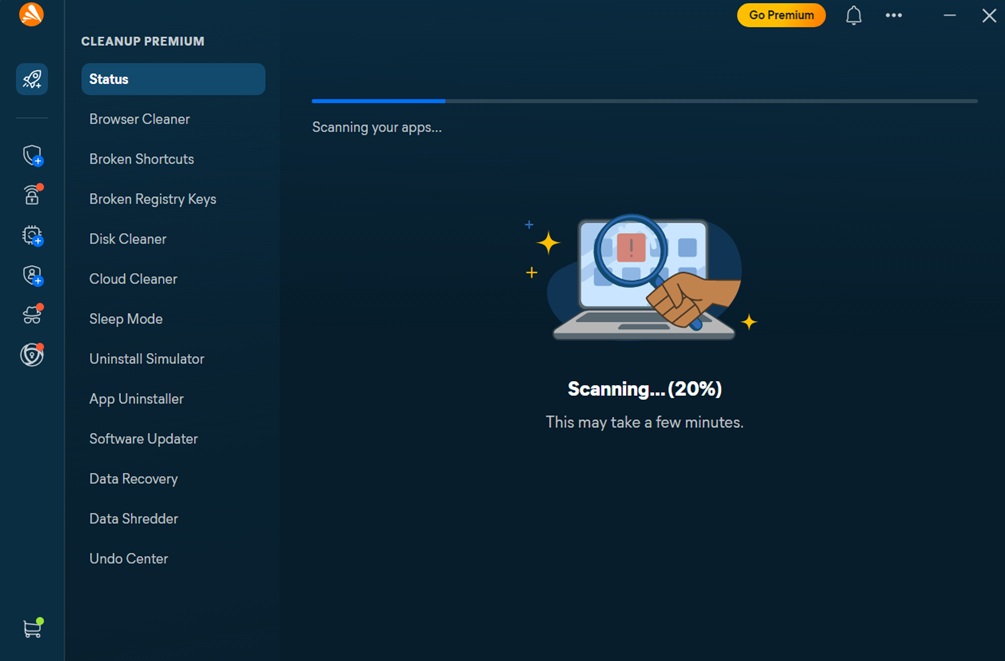Image resolution: width=1005 pixels, height=661 pixels.
Task: Click the scan progress bar
Action: 645,101
